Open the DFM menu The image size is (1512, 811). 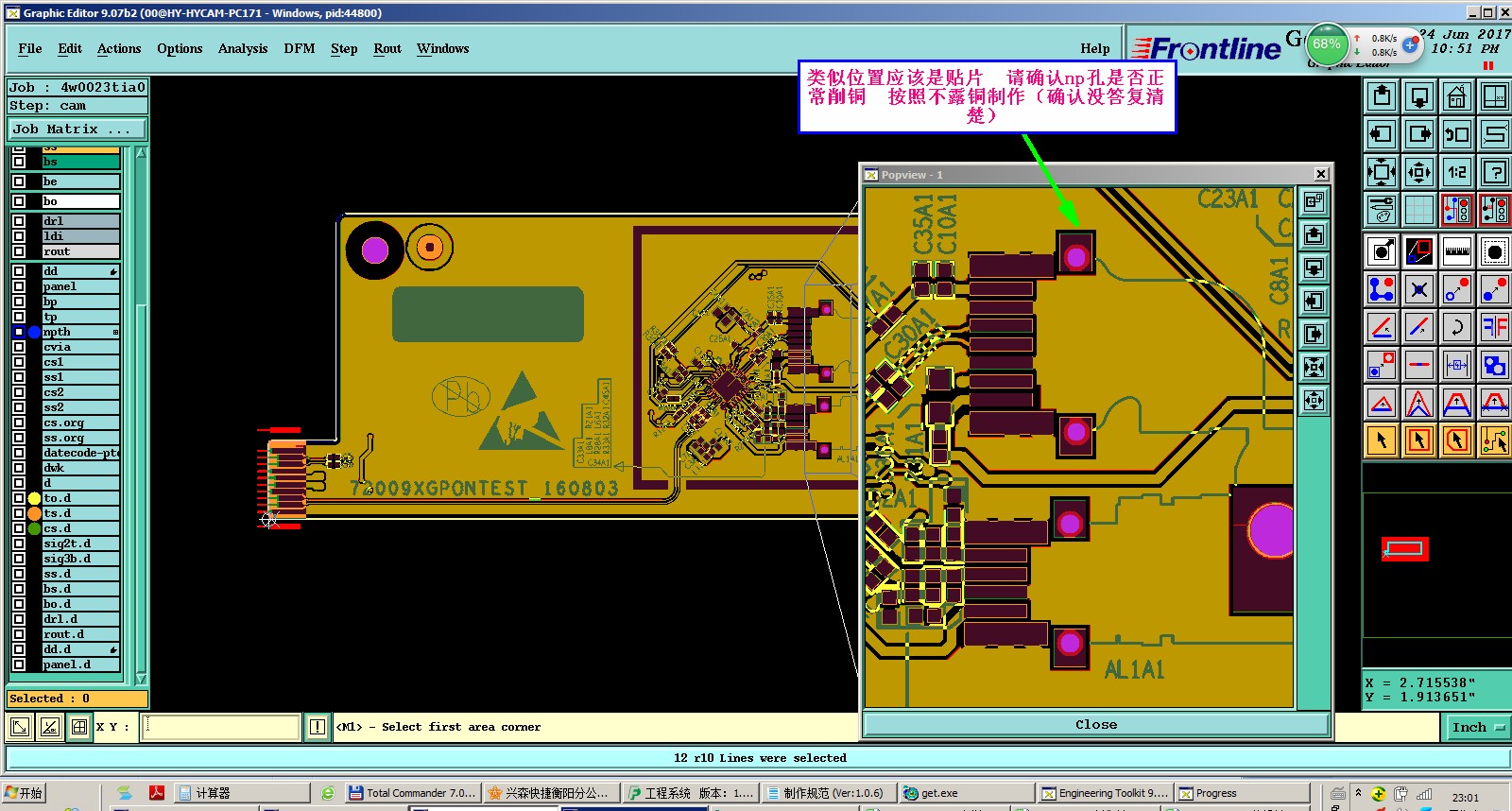coord(300,48)
